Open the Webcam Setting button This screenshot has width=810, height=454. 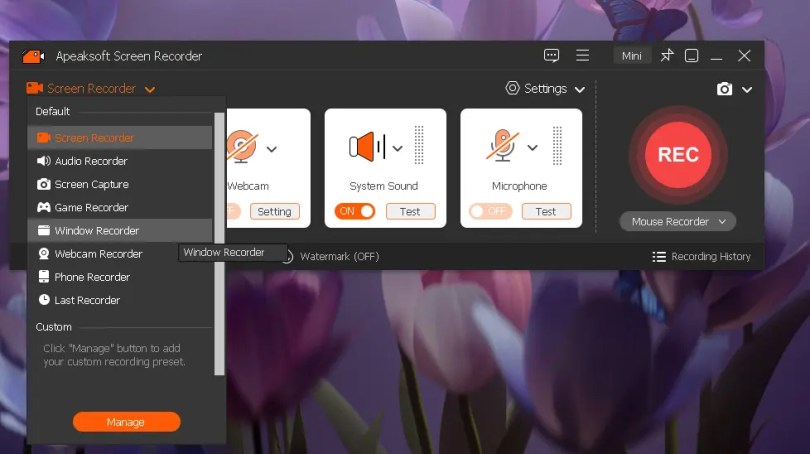(274, 211)
